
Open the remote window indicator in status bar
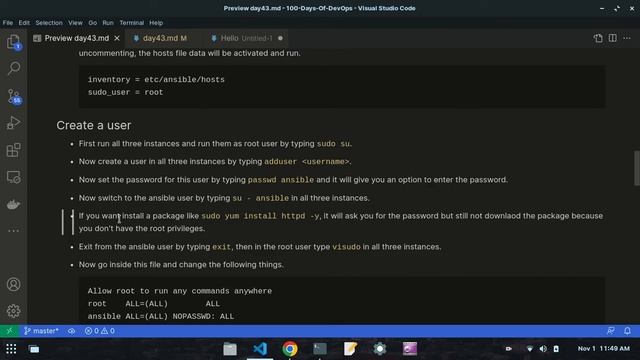tap(9, 331)
